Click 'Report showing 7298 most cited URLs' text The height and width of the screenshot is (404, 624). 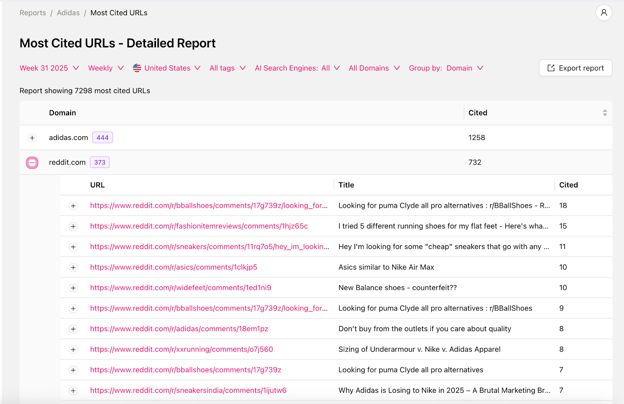(x=85, y=91)
